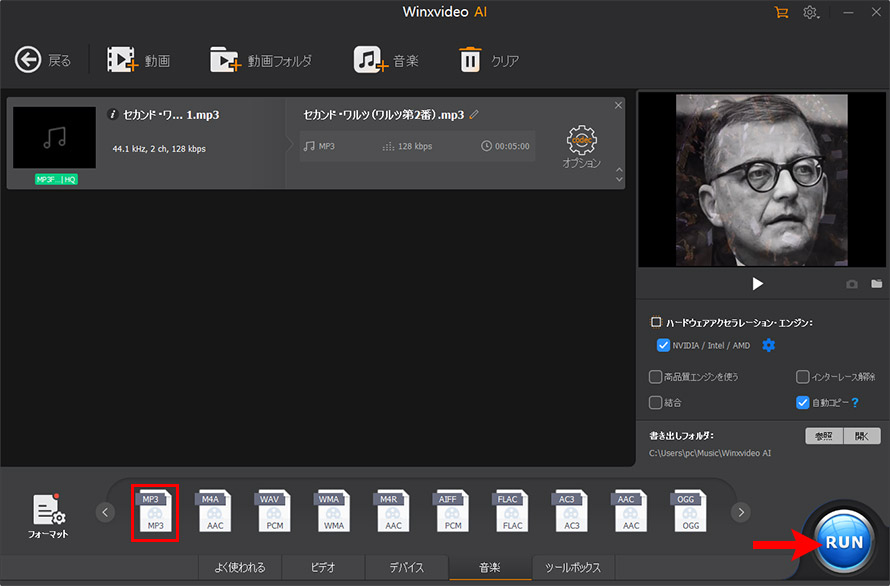890x586 pixels.
Task: Switch to the よく使われる tab
Action: pos(240,567)
